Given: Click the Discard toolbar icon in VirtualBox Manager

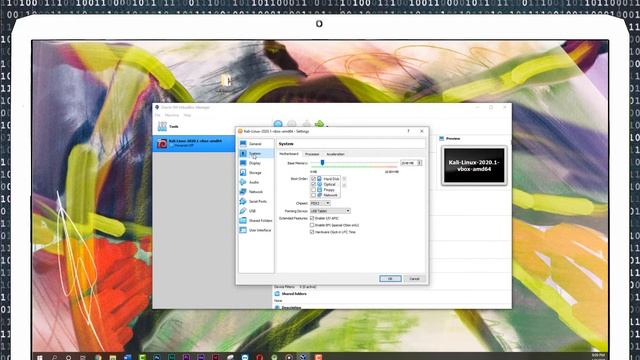Looking at the screenshot, I should click(x=306, y=123).
